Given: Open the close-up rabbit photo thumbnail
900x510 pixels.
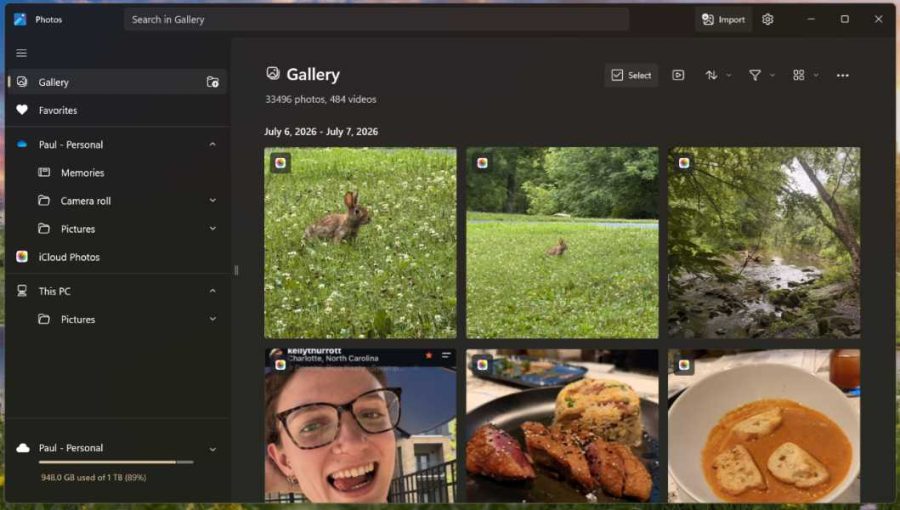Looking at the screenshot, I should (360, 243).
